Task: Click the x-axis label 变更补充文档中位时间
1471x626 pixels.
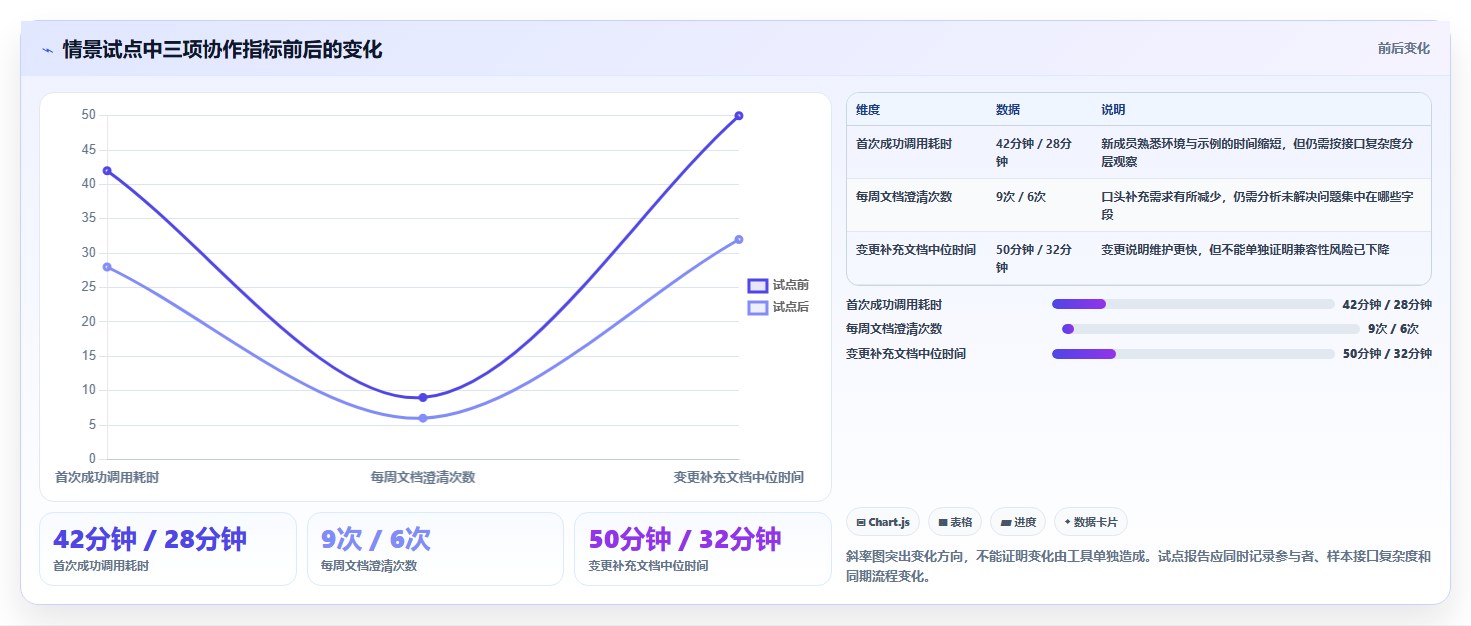Action: [739, 478]
